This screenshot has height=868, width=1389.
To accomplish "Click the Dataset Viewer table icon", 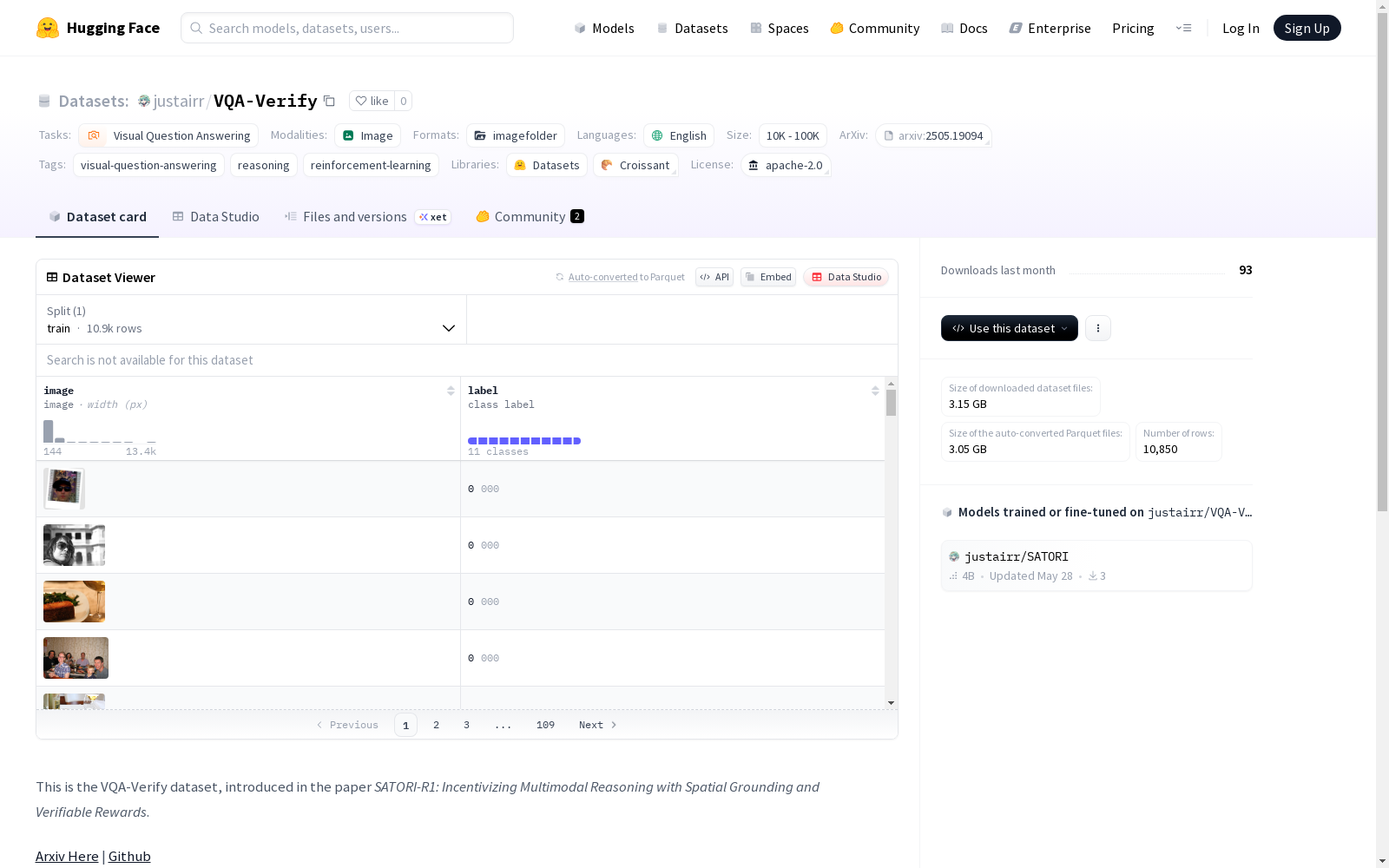I will [x=52, y=277].
